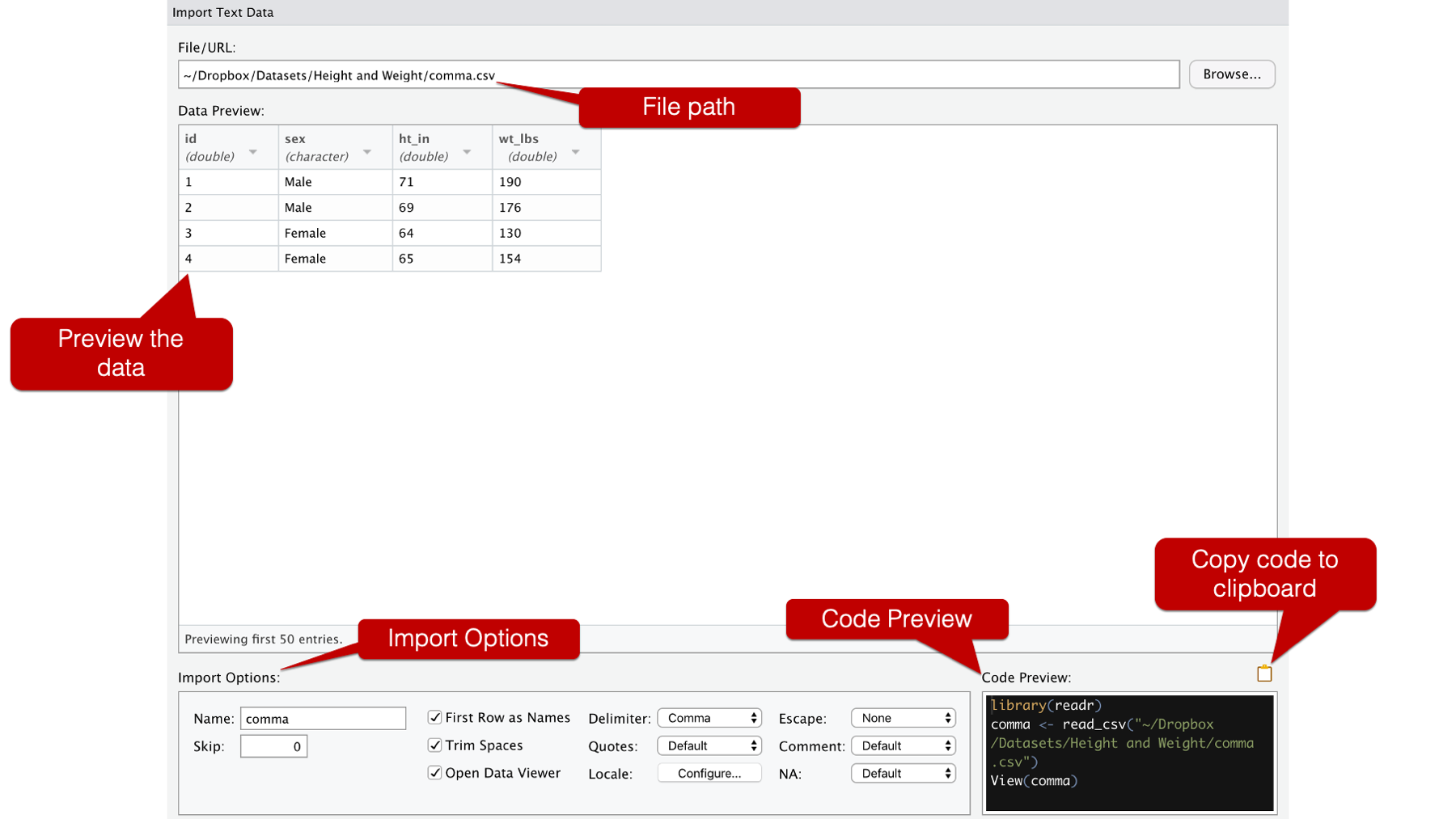Click into the File/URL path field
The height and width of the screenshot is (819, 1456).
[679, 74]
